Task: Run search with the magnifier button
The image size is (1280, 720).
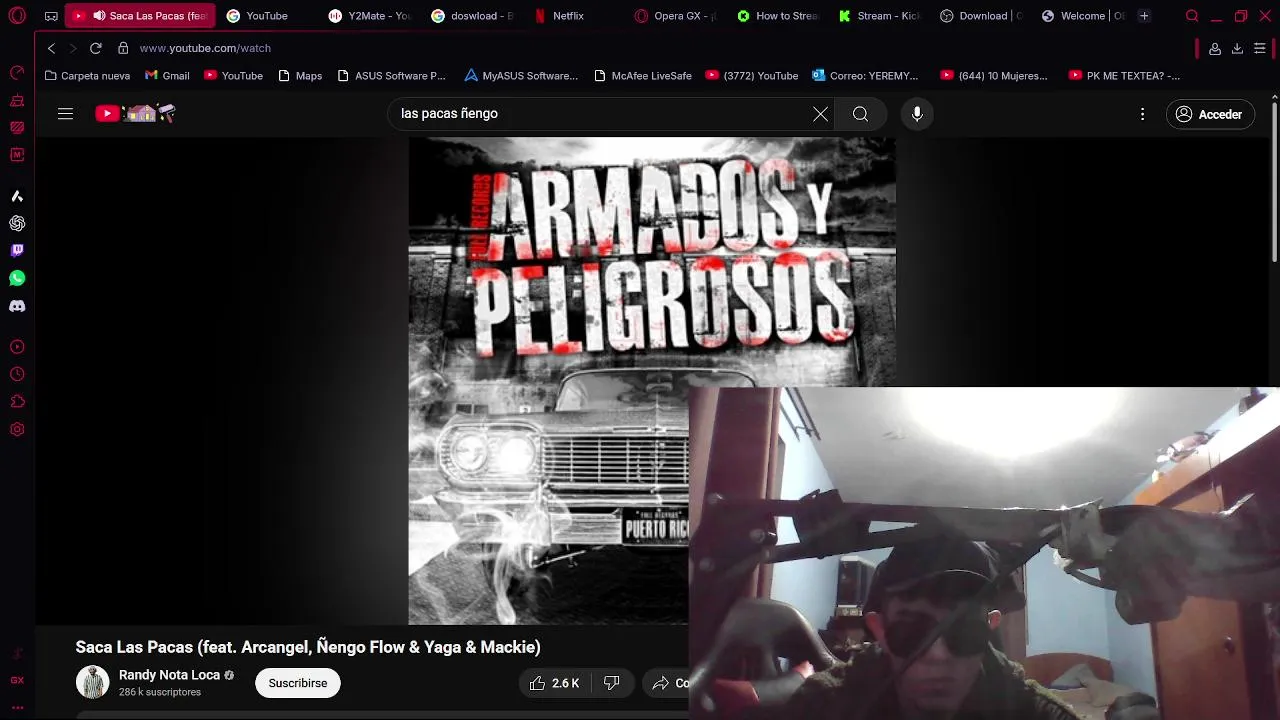Action: click(860, 114)
